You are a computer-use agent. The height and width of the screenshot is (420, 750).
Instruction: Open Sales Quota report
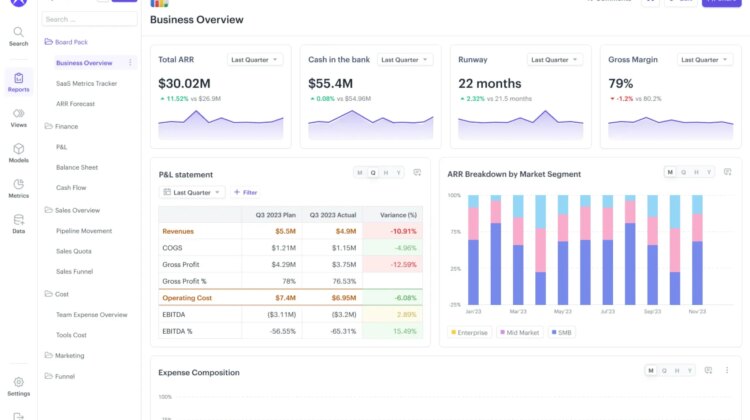pos(74,251)
